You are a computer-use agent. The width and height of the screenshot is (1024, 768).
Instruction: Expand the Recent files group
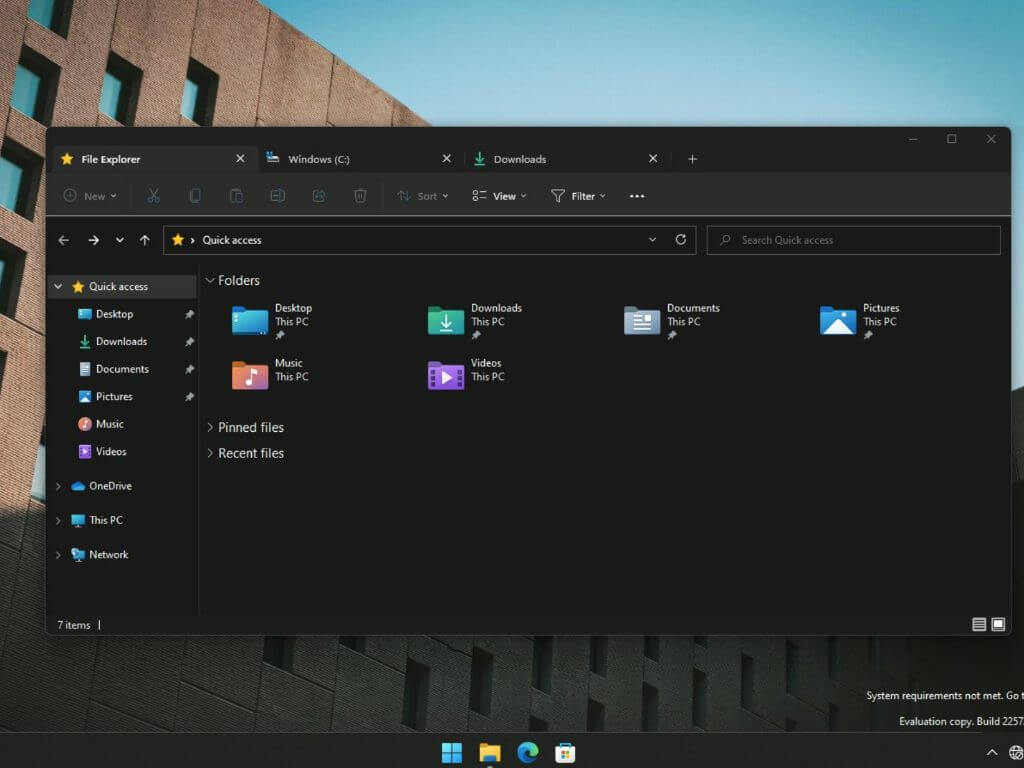(210, 453)
